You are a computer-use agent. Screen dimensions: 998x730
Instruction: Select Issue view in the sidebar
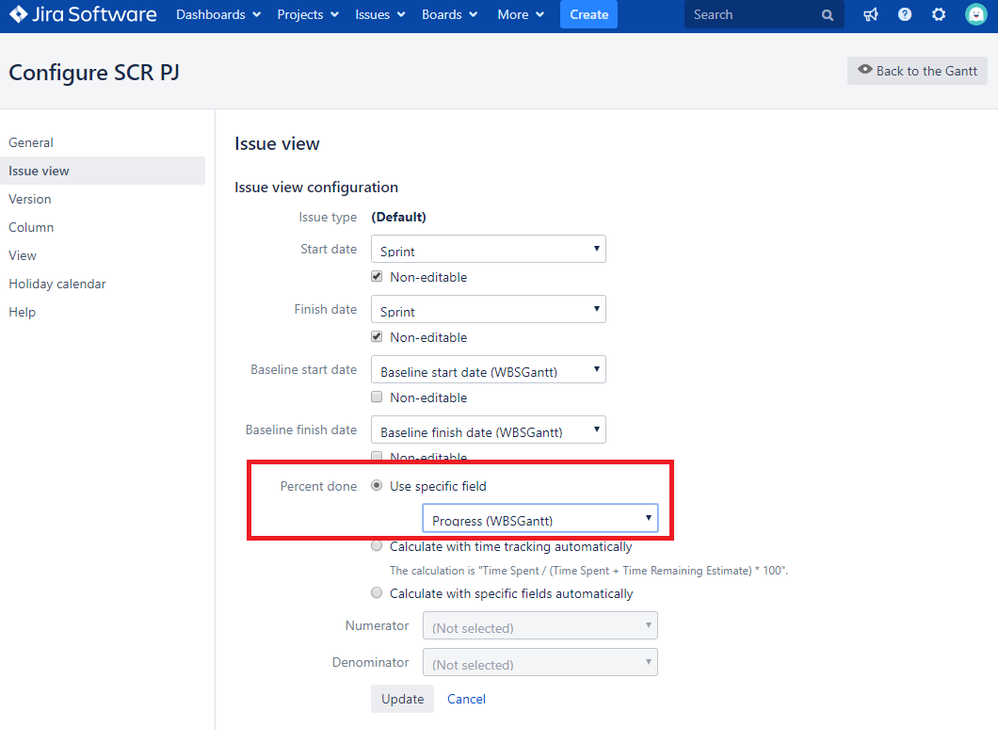pos(102,171)
